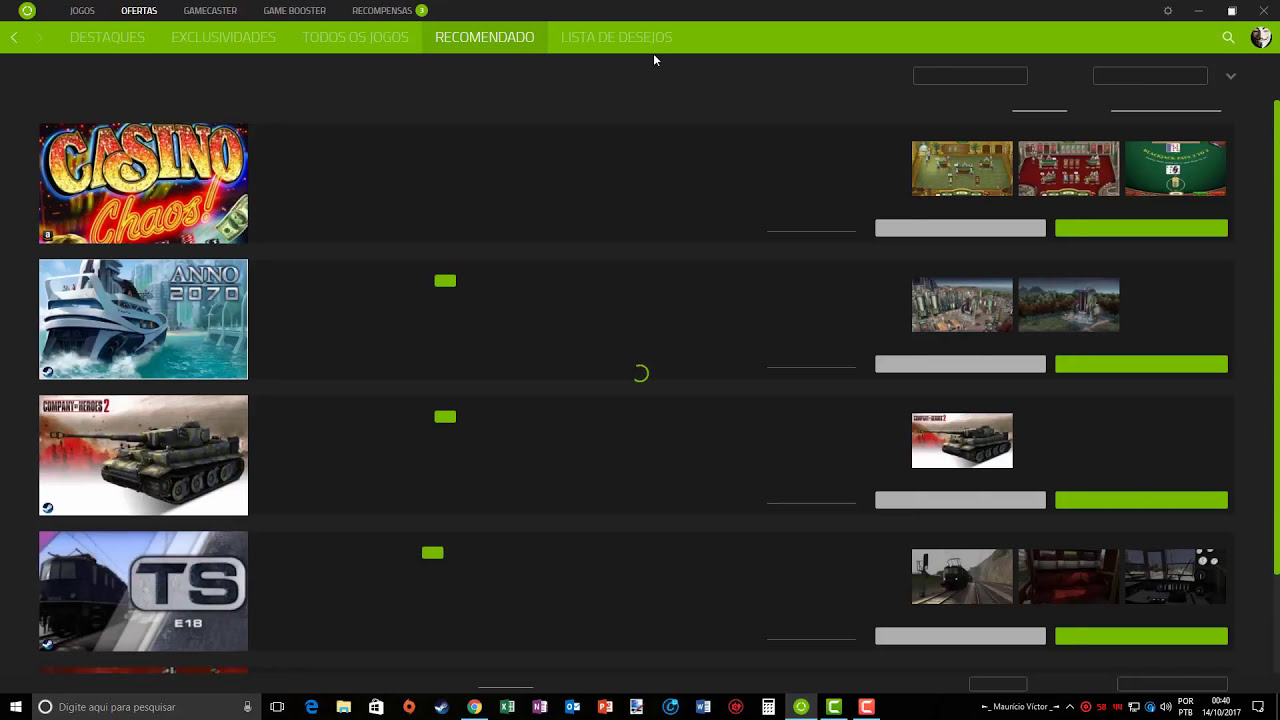This screenshot has width=1280, height=720.
Task: Click the Windows taskbar search box
Action: pyautogui.click(x=144, y=707)
